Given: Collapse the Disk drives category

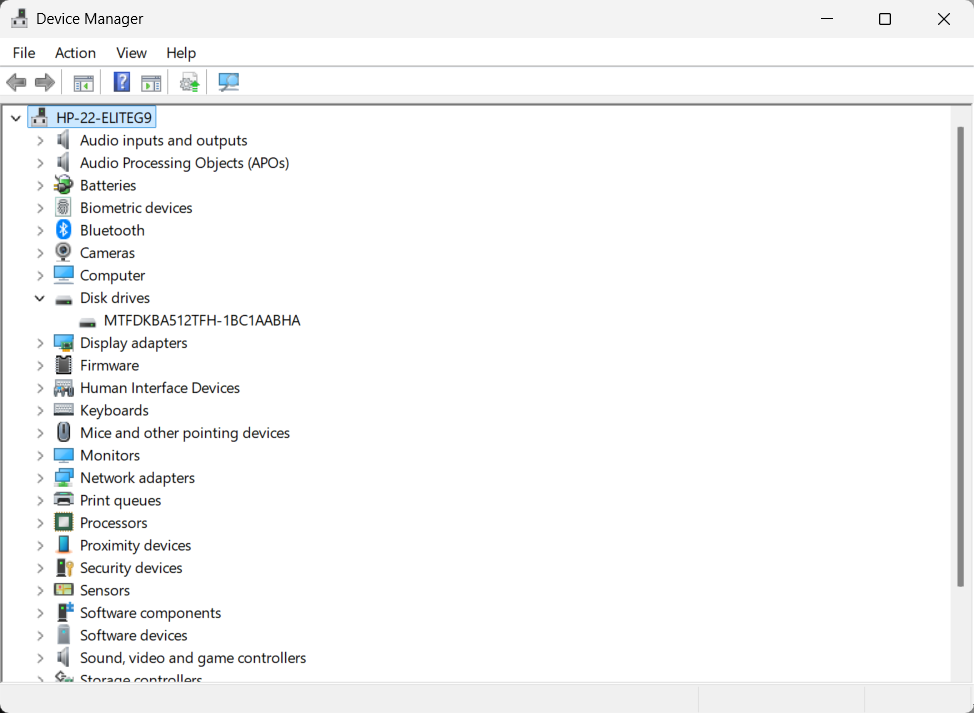Looking at the screenshot, I should click(x=40, y=298).
